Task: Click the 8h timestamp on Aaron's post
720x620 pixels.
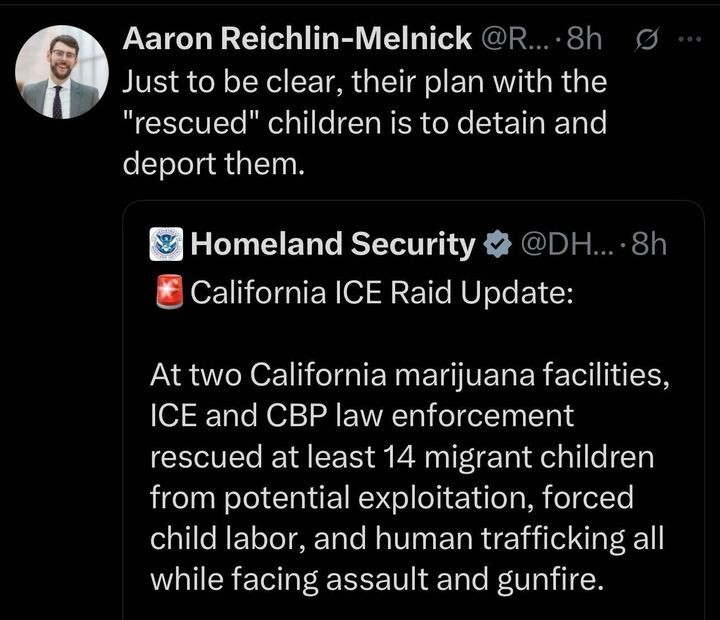Action: click(585, 39)
